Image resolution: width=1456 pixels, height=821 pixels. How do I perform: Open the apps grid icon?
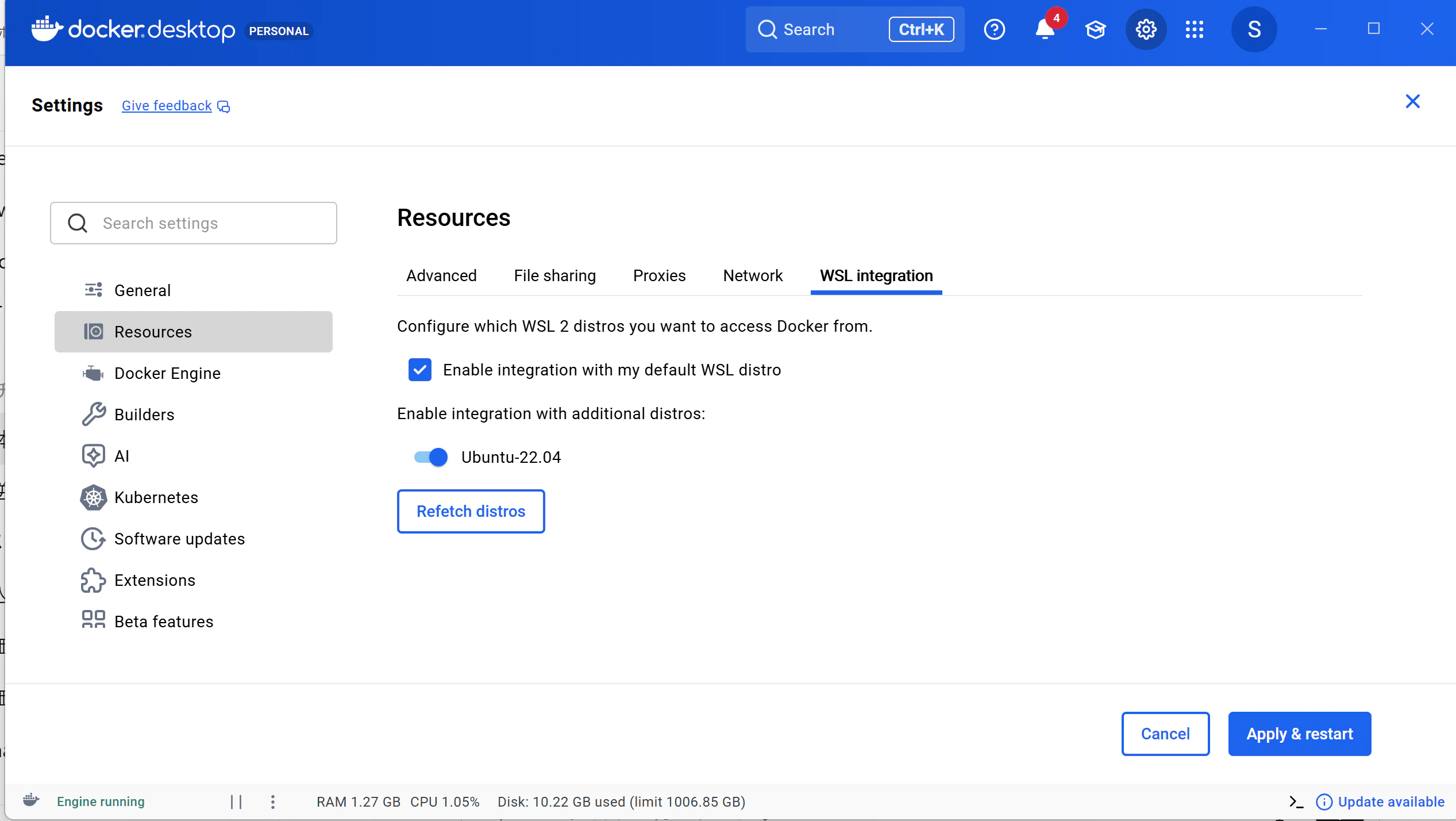click(1194, 29)
